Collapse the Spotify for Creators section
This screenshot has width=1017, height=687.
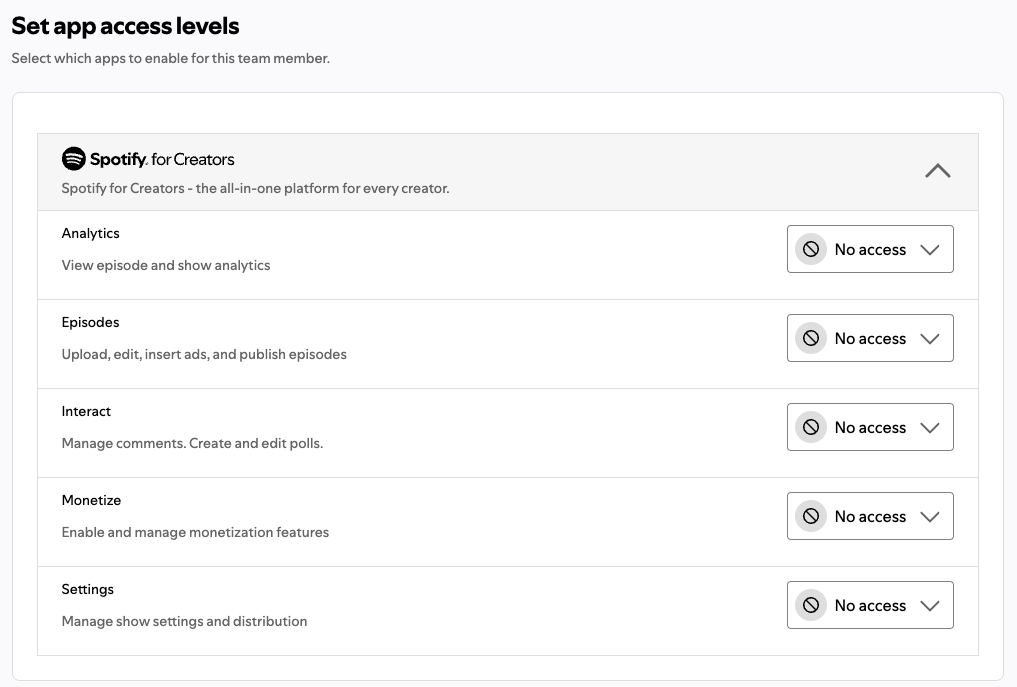[937, 171]
